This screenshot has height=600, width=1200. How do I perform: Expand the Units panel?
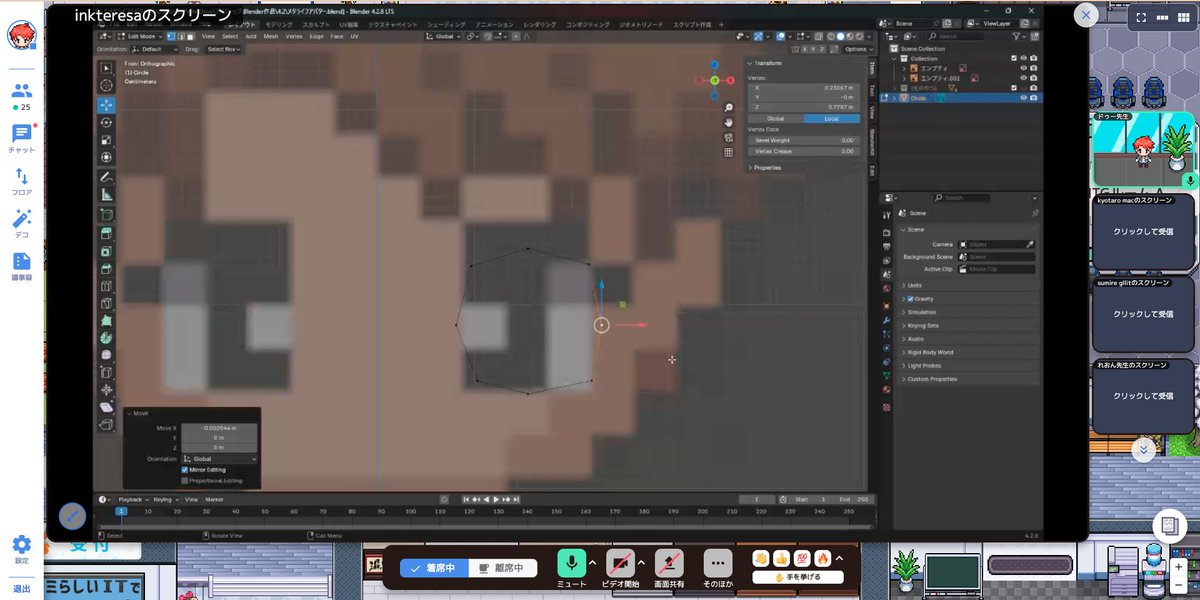pos(915,285)
